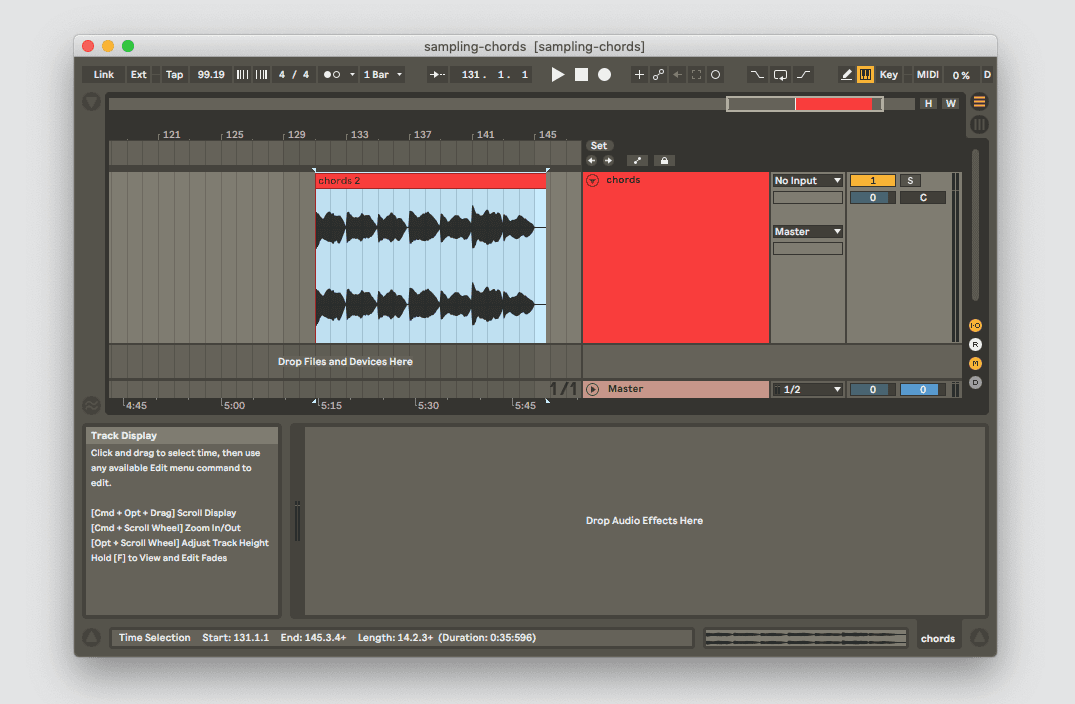Enable Link sync in the top left
The image size is (1075, 704).
pyautogui.click(x=102, y=74)
